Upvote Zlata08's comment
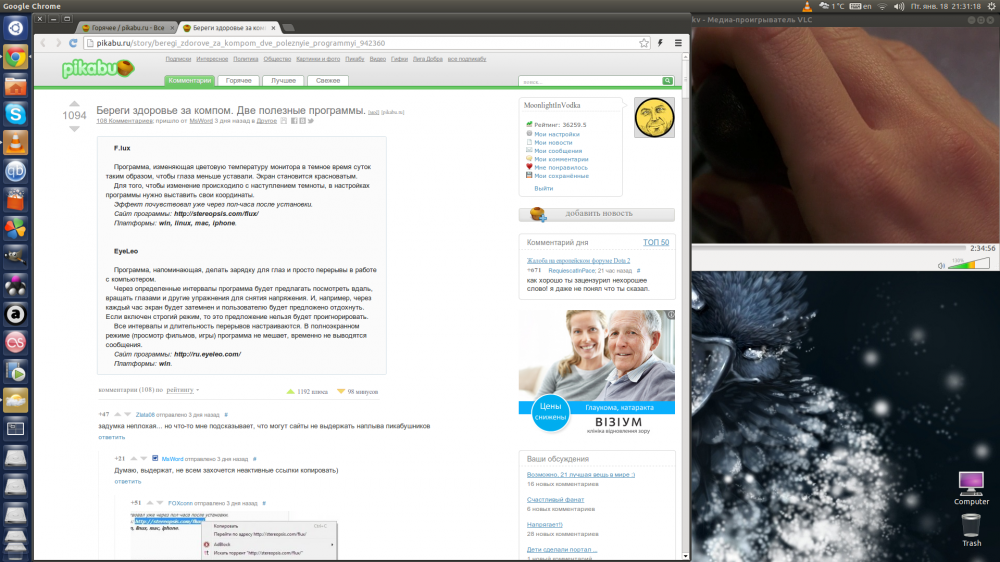The height and width of the screenshot is (562, 1000). point(117,415)
